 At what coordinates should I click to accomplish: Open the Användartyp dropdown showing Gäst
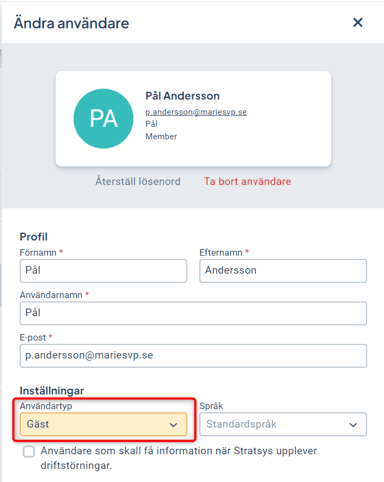pos(103,424)
